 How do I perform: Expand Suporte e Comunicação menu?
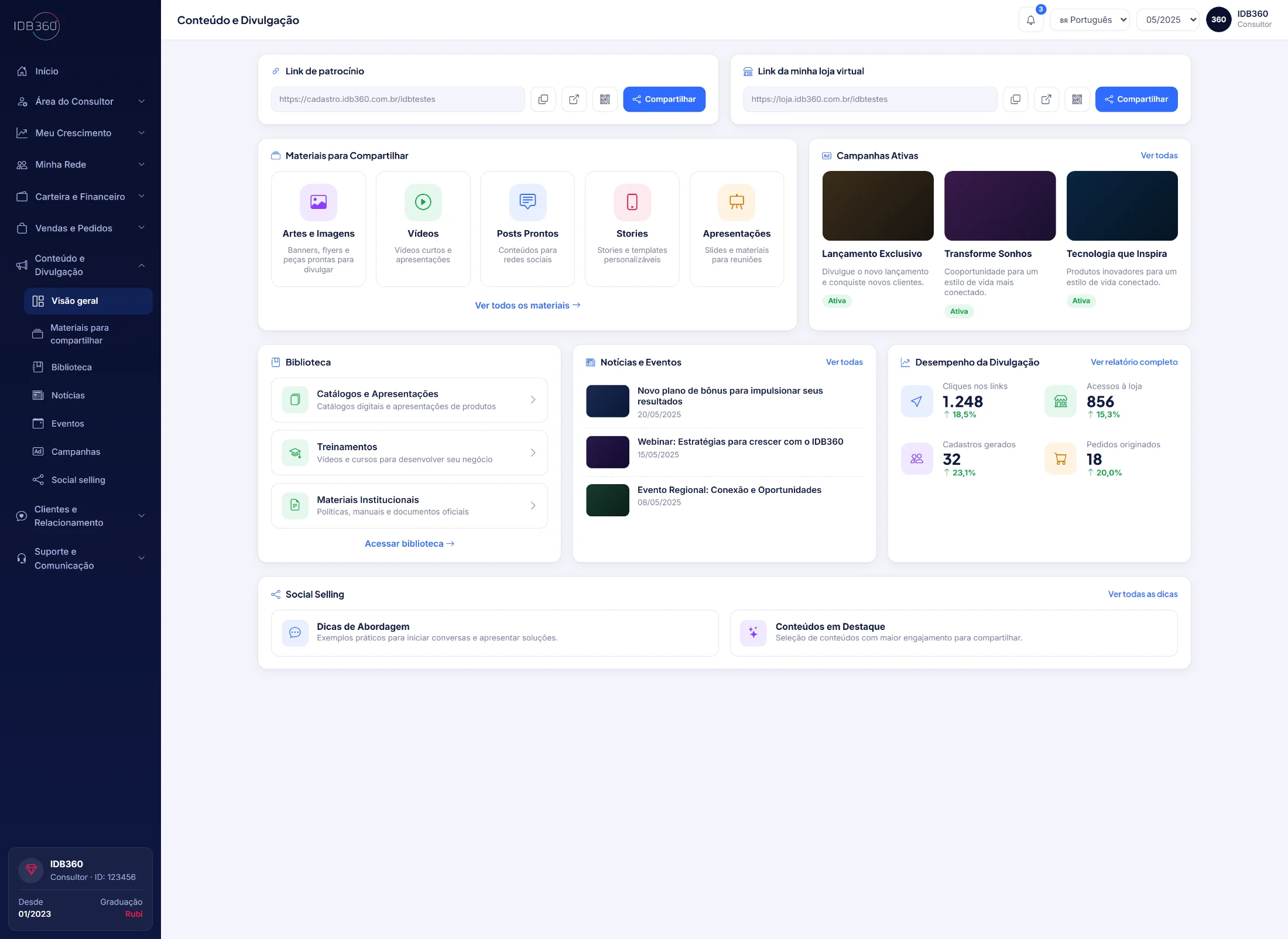(x=80, y=558)
